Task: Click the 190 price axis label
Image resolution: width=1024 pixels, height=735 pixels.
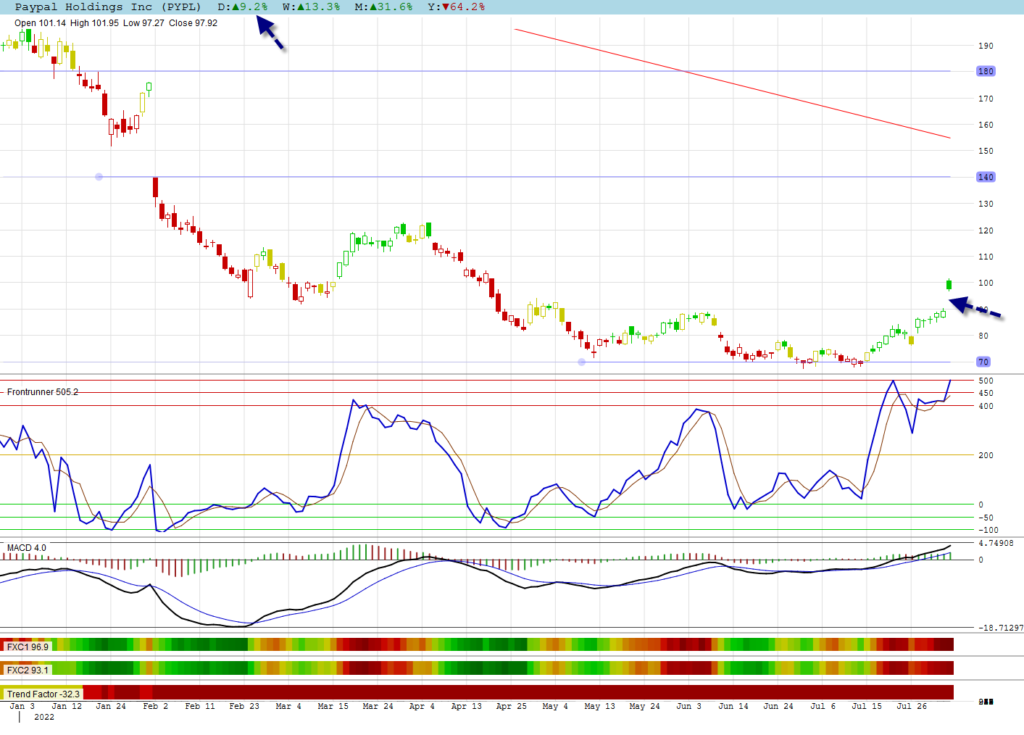Action: [x=985, y=46]
